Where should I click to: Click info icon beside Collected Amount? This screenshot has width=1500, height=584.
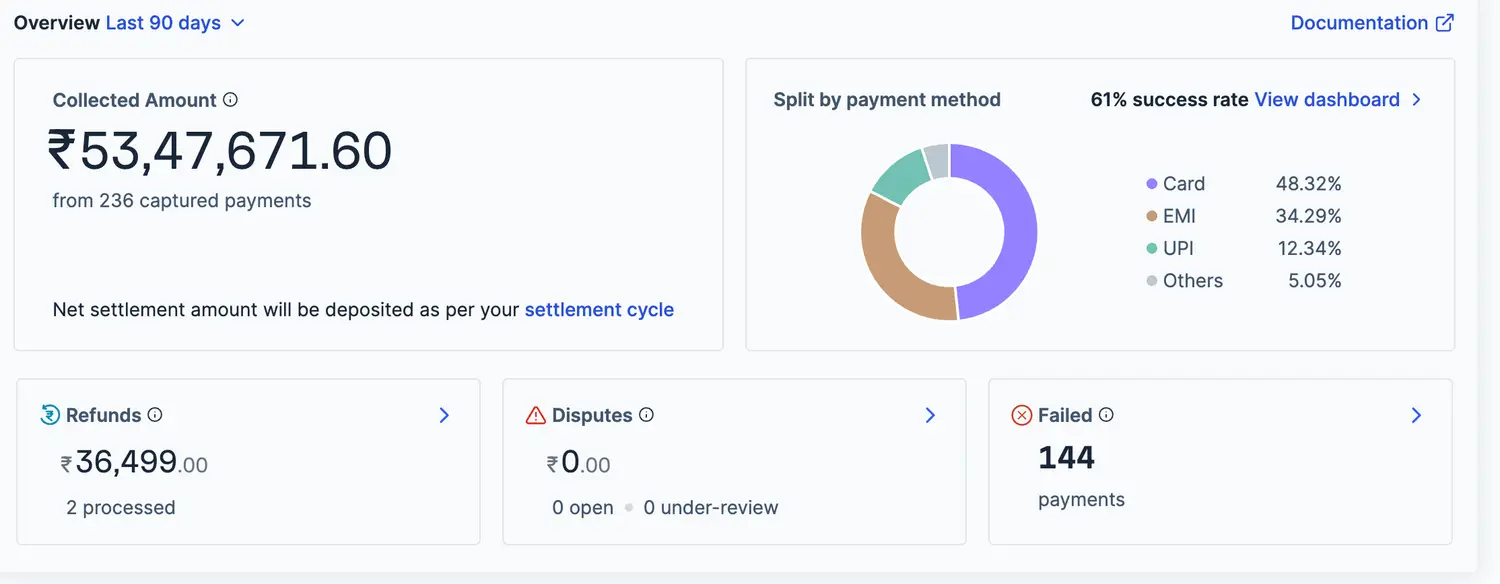click(230, 100)
